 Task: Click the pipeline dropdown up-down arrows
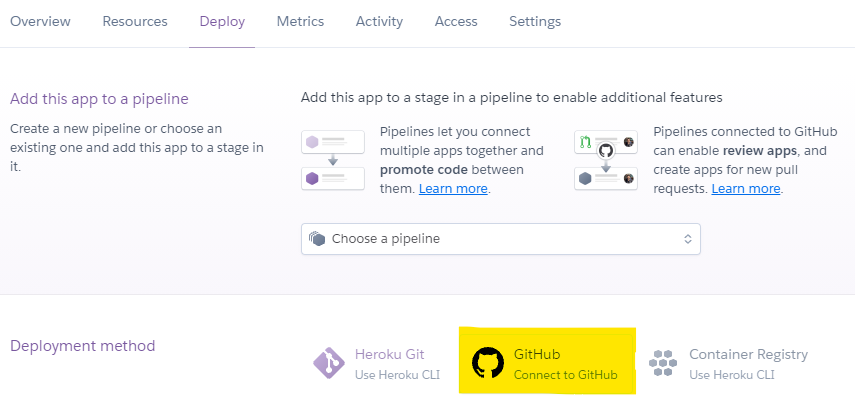coord(688,239)
